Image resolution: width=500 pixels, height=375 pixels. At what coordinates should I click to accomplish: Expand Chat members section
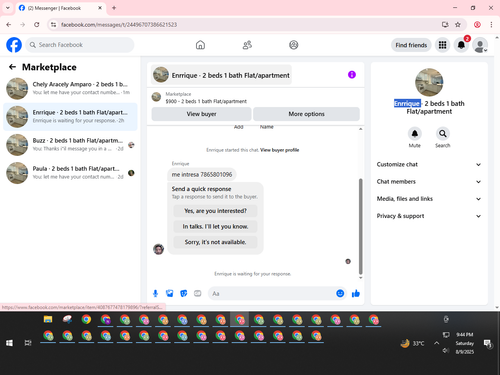[429, 182]
